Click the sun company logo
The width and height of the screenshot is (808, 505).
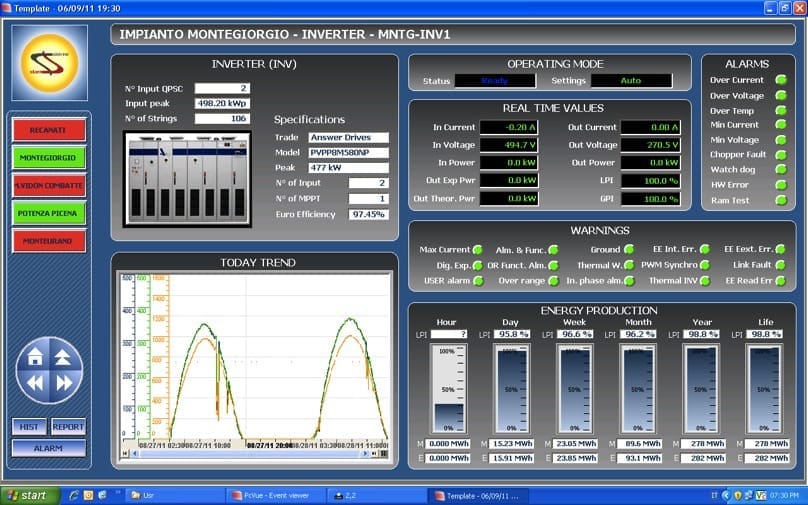tap(50, 62)
